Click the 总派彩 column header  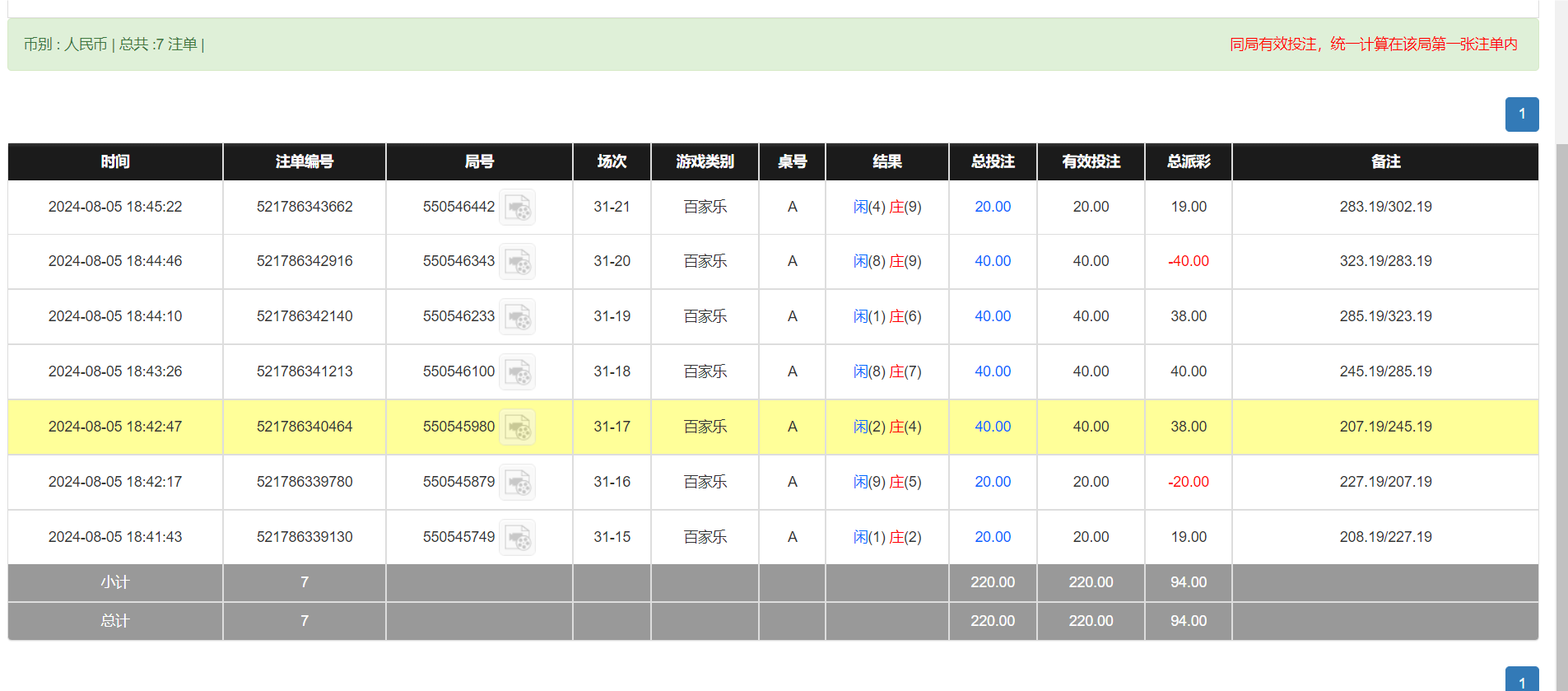[1188, 161]
